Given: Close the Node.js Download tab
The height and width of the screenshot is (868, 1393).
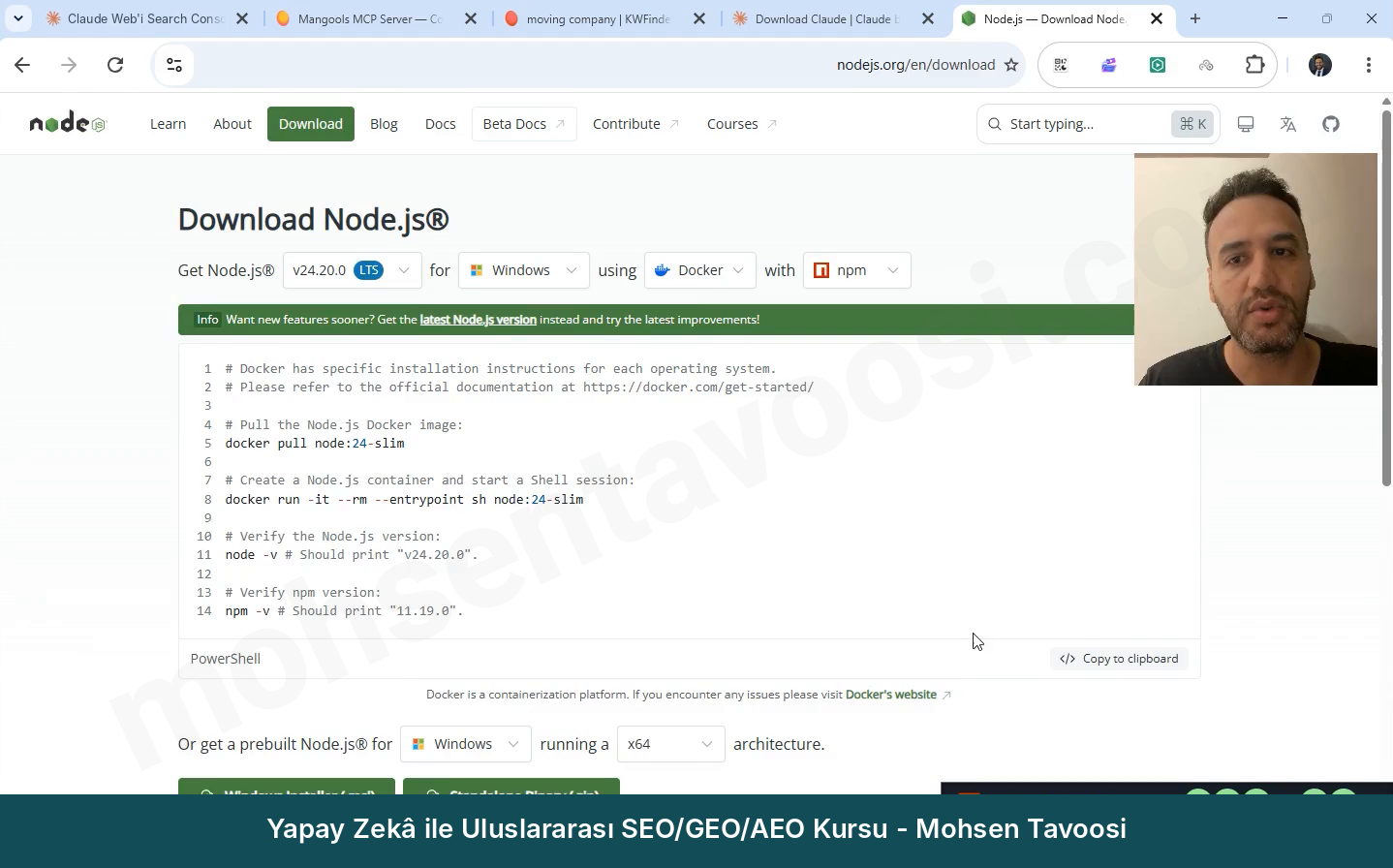Looking at the screenshot, I should (x=1157, y=18).
